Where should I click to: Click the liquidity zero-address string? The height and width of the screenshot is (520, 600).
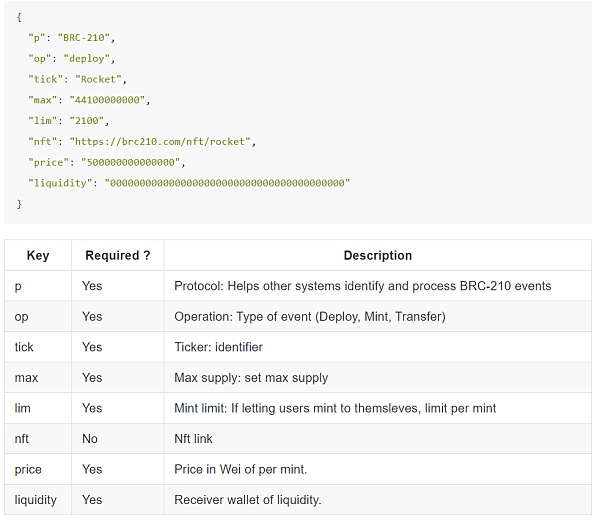(227, 183)
